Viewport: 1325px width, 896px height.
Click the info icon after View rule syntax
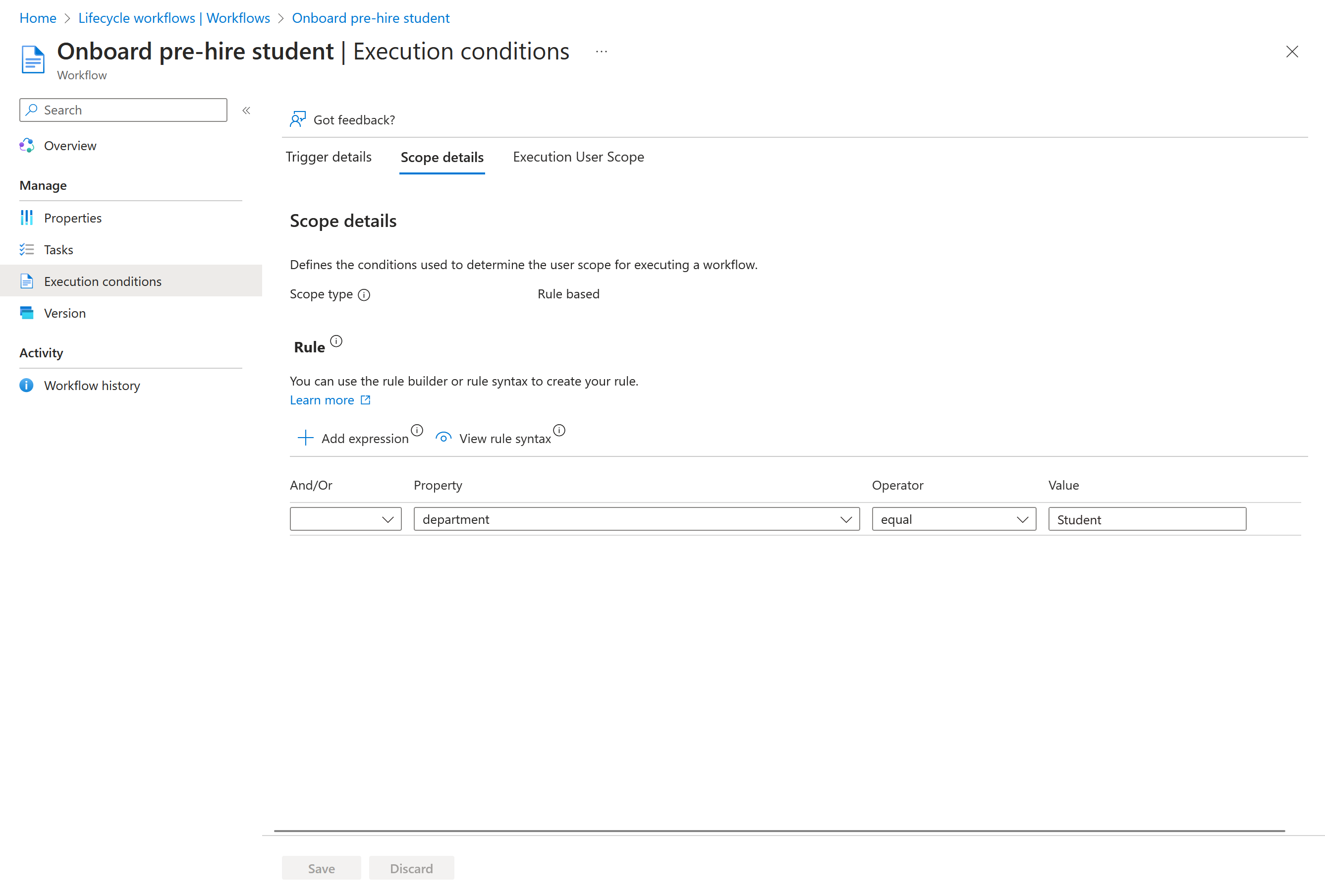(559, 430)
